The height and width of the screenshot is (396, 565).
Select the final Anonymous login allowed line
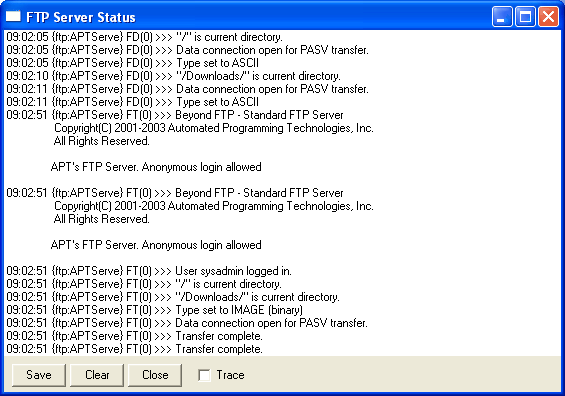[x=156, y=245]
